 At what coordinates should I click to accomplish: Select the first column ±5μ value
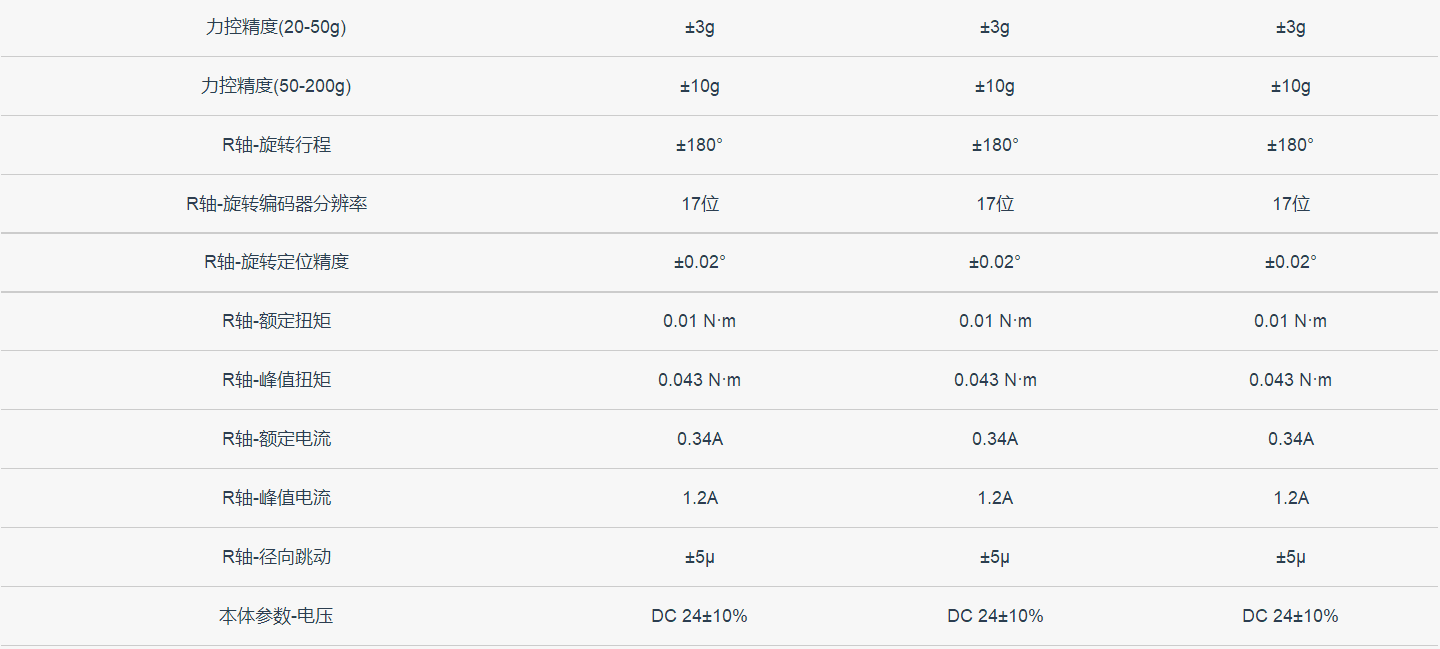[x=700, y=557]
